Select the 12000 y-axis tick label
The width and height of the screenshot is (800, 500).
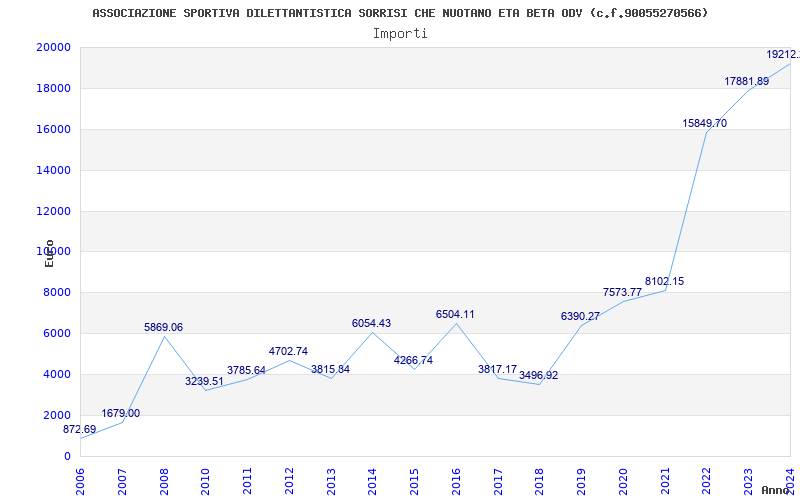click(x=53, y=212)
